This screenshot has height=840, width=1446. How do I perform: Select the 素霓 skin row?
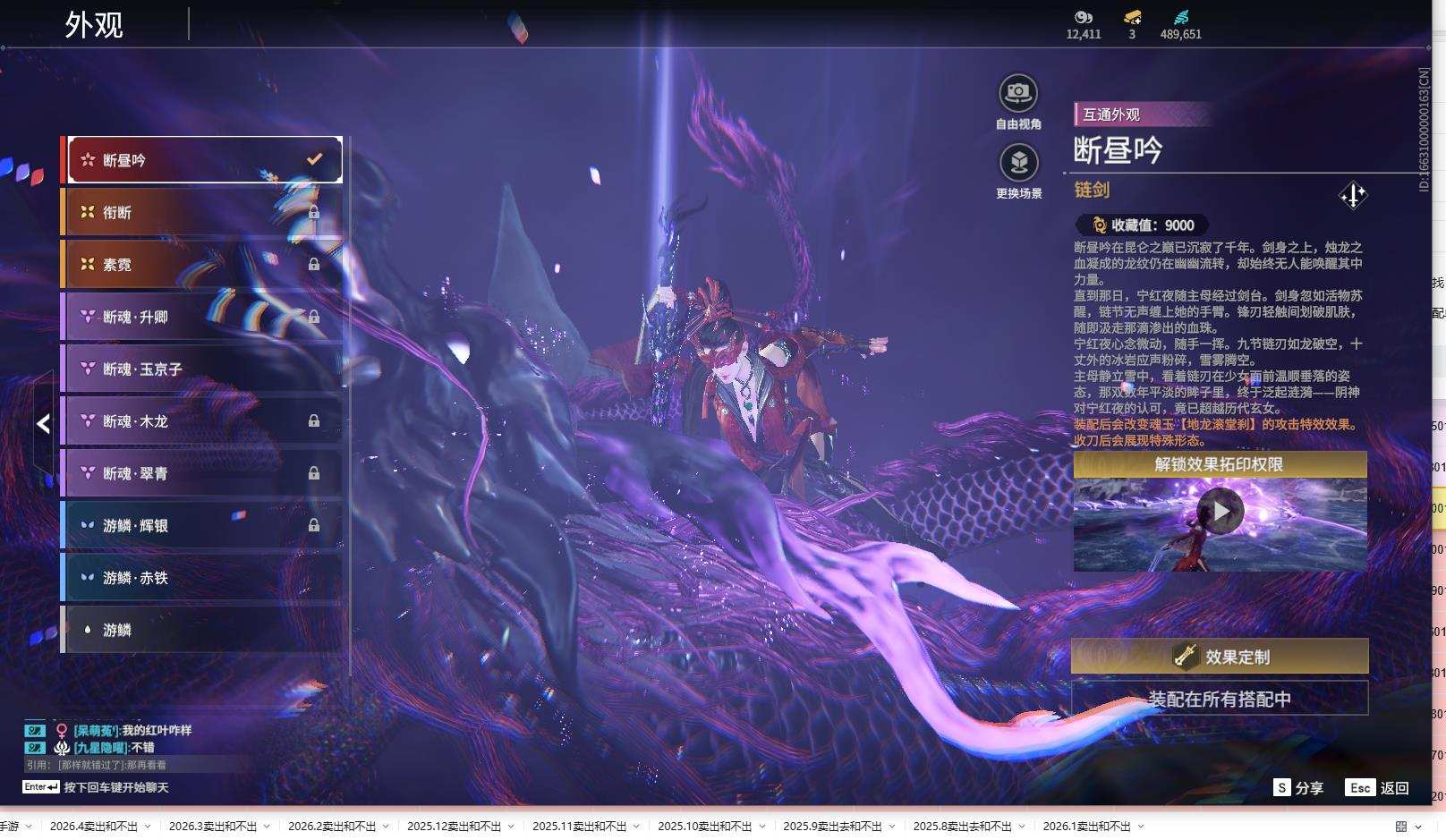[x=202, y=265]
